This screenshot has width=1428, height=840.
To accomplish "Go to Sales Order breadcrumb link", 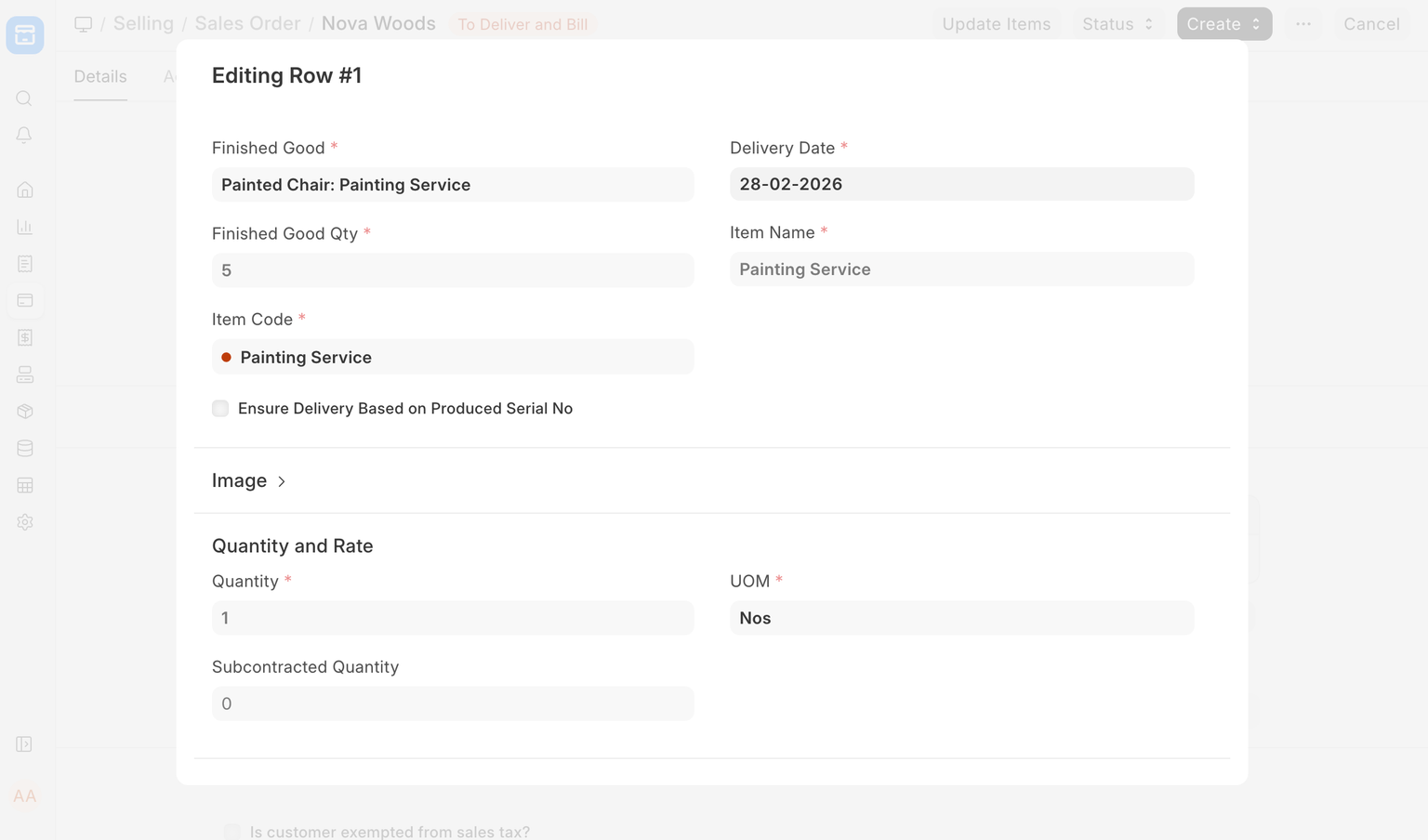I will click(x=247, y=23).
